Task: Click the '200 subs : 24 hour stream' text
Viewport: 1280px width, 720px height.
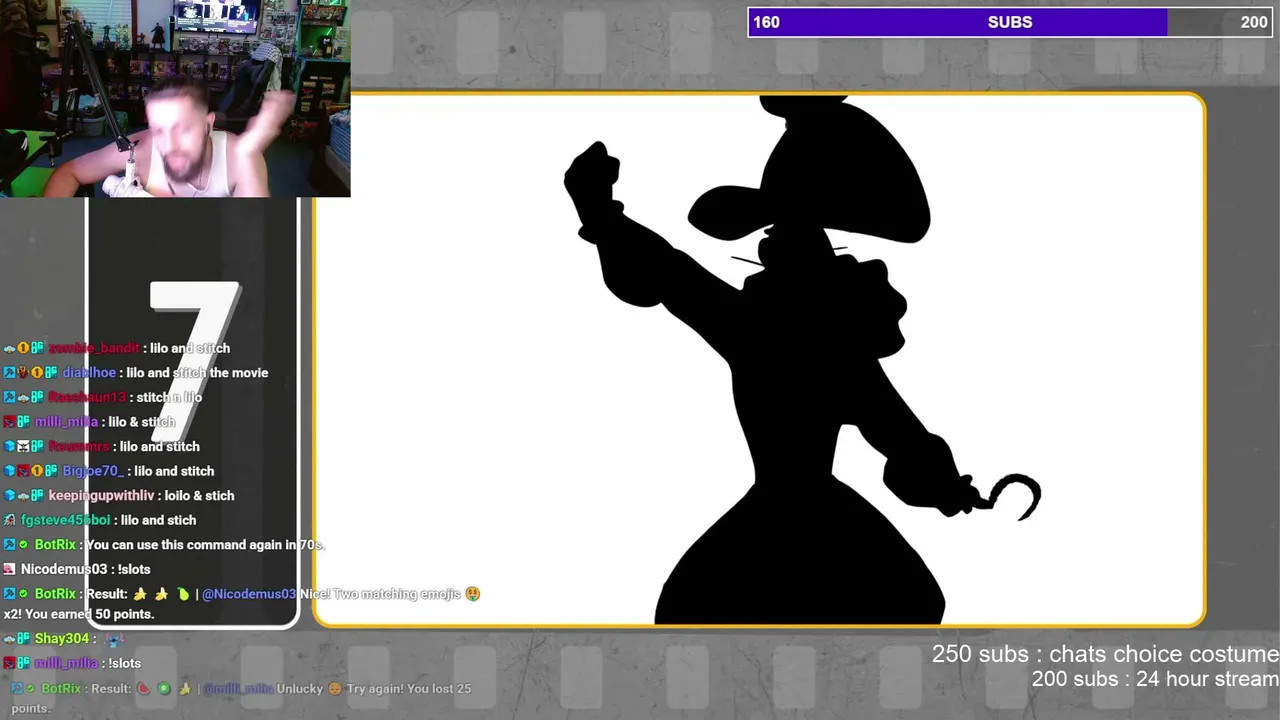Action: pyautogui.click(x=1155, y=679)
